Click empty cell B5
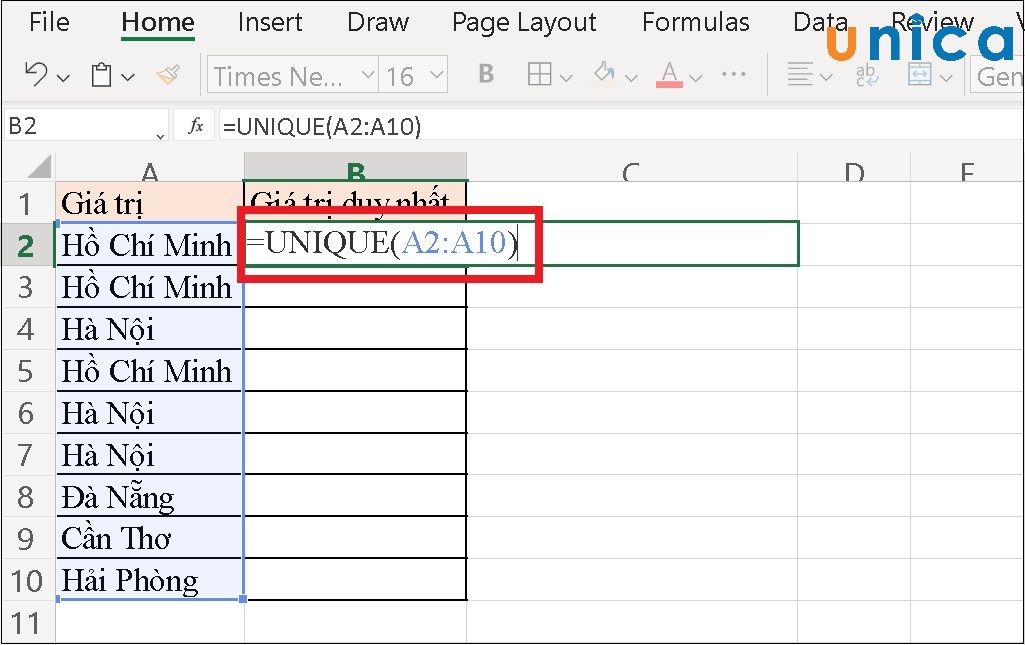Image resolution: width=1025 pixels, height=645 pixels. (356, 371)
